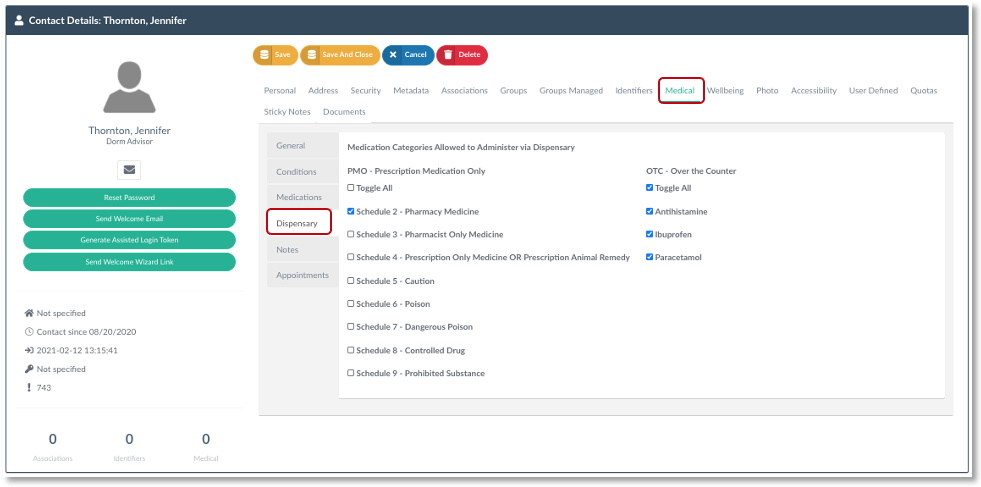981x487 pixels.
Task: Check Schedule 8 - Controlled Drug
Action: coord(351,350)
